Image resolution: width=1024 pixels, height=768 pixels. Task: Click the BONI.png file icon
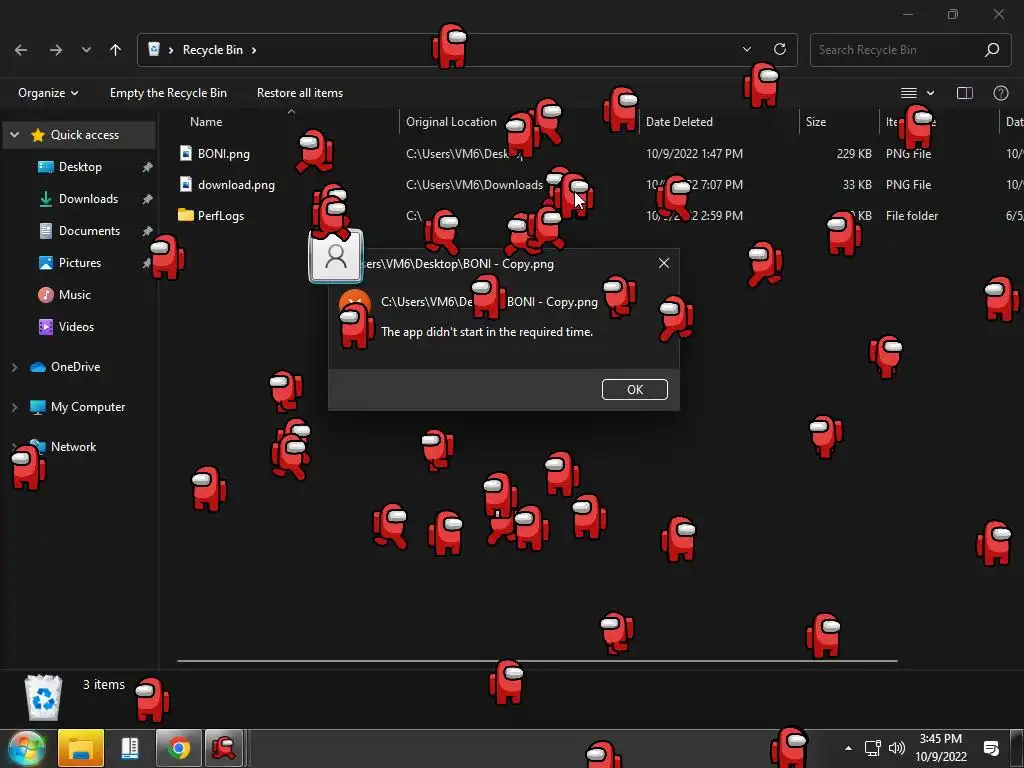(186, 153)
